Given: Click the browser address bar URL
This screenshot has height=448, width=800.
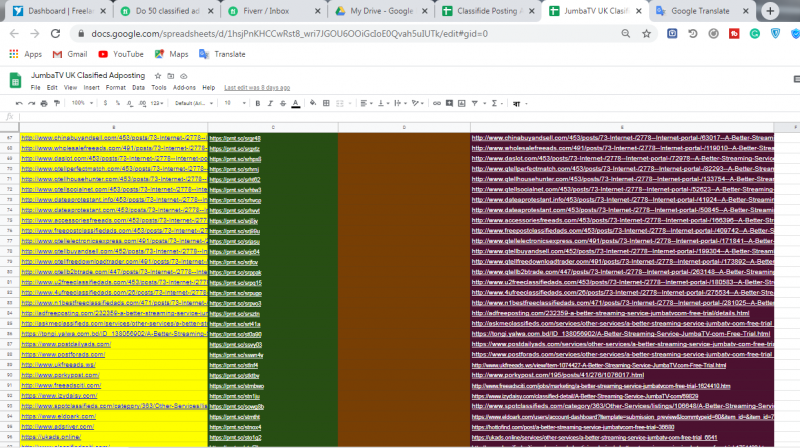Looking at the screenshot, I should (289, 34).
